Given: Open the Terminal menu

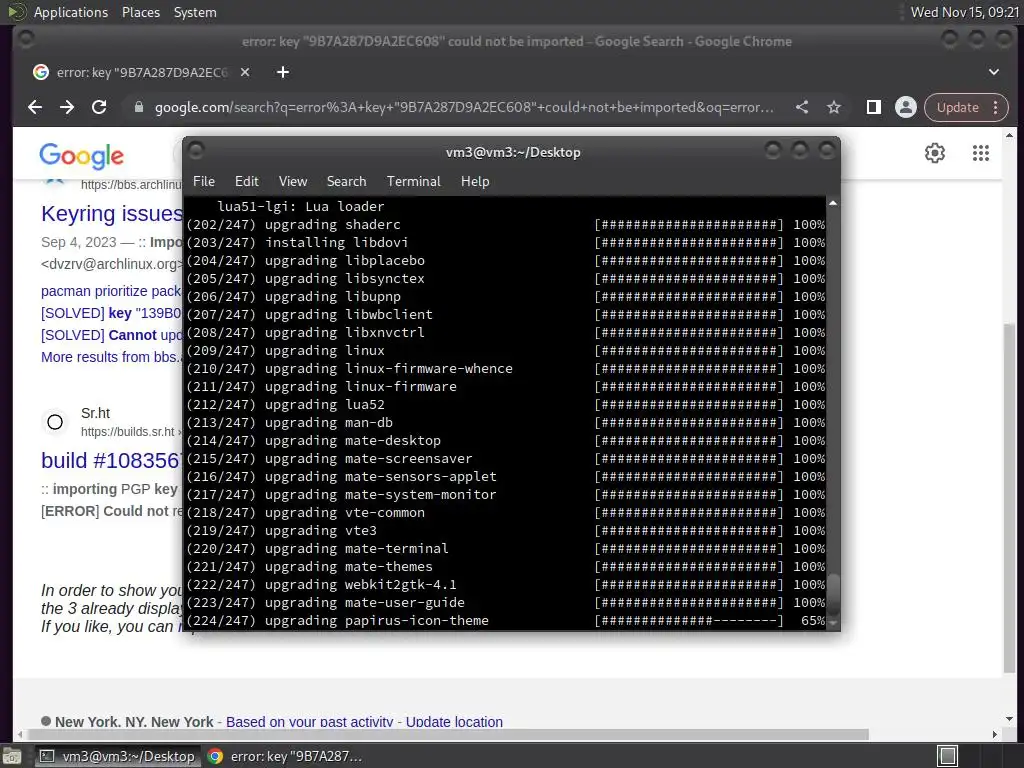Looking at the screenshot, I should click(413, 181).
